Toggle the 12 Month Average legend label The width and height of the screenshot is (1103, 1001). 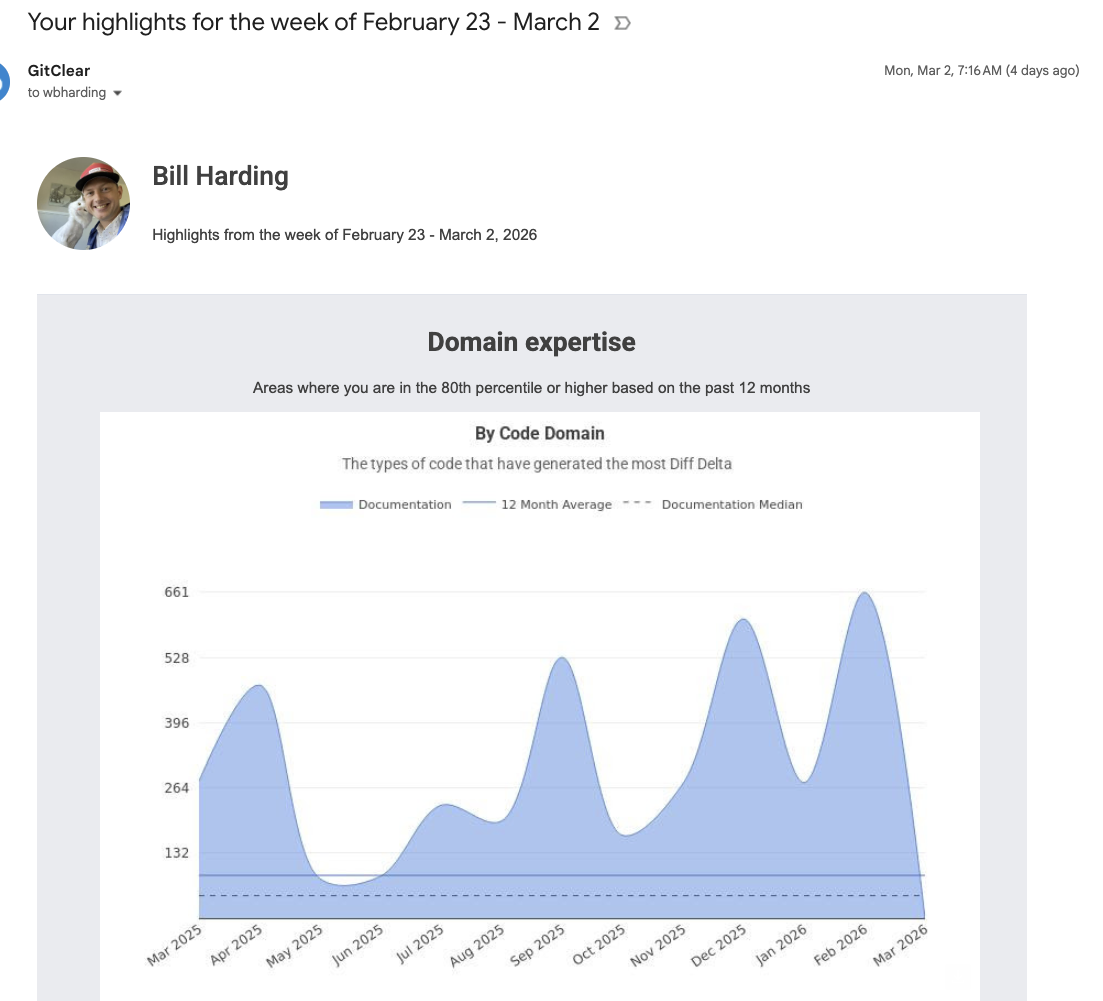[556, 504]
